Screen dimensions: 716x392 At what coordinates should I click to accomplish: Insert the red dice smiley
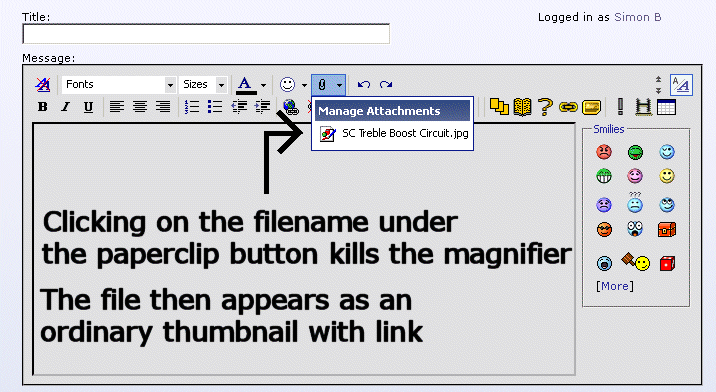[x=667, y=264]
